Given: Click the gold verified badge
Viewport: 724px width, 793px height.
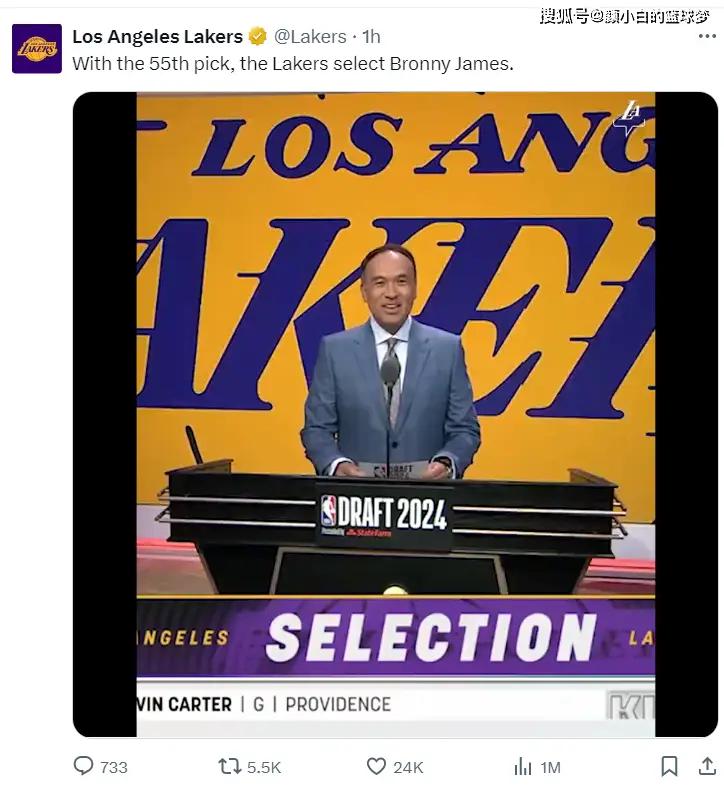Looking at the screenshot, I should point(258,36).
